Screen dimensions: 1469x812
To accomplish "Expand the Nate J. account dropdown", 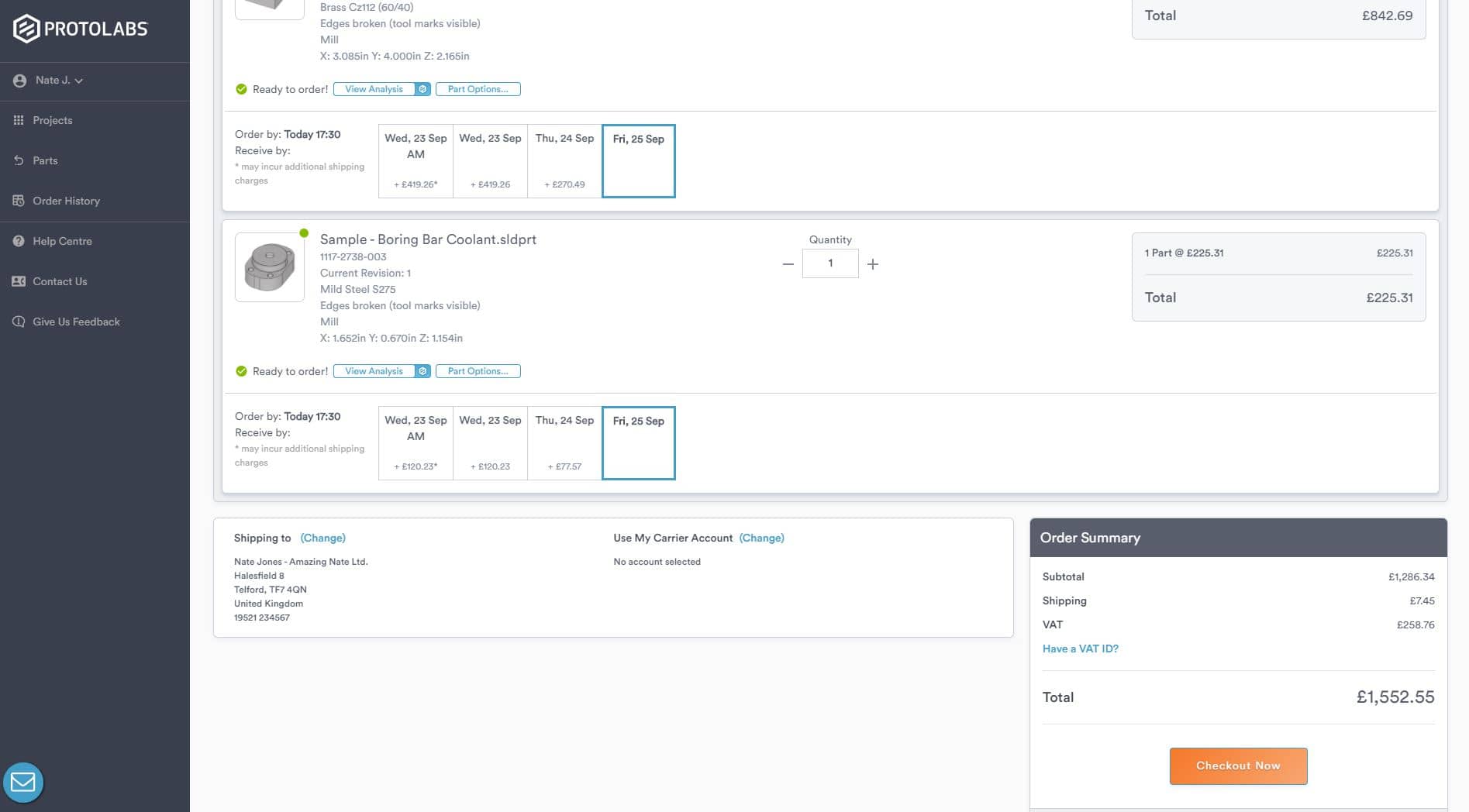I will point(59,81).
